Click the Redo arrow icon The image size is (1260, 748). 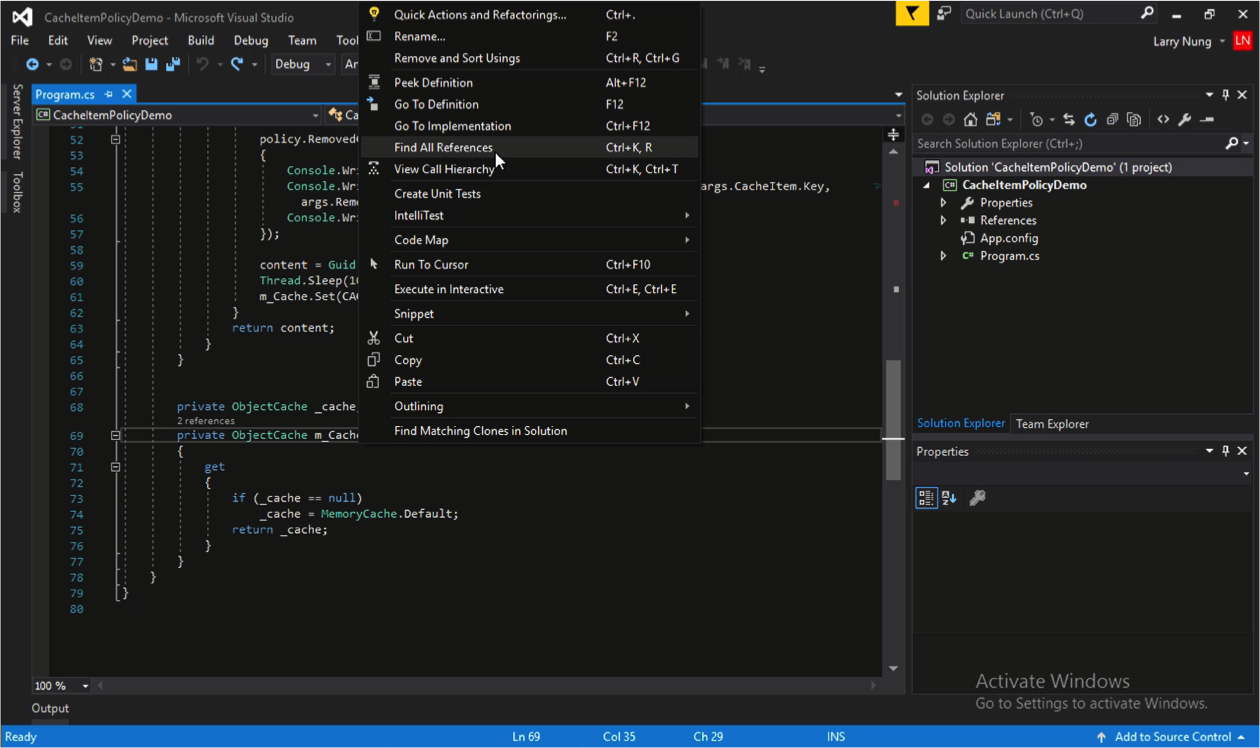[237, 64]
